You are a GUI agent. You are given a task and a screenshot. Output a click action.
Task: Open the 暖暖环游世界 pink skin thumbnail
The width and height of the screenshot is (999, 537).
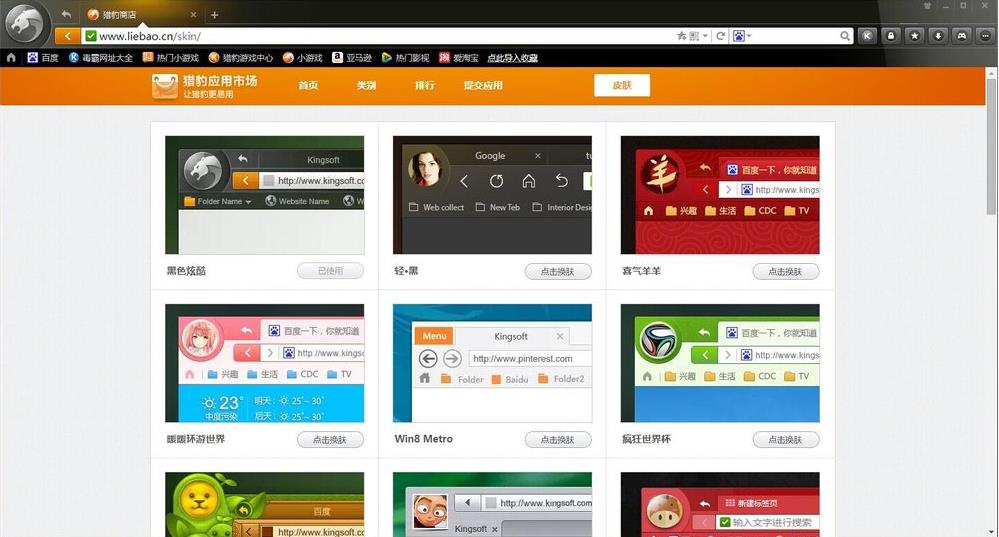click(264, 363)
